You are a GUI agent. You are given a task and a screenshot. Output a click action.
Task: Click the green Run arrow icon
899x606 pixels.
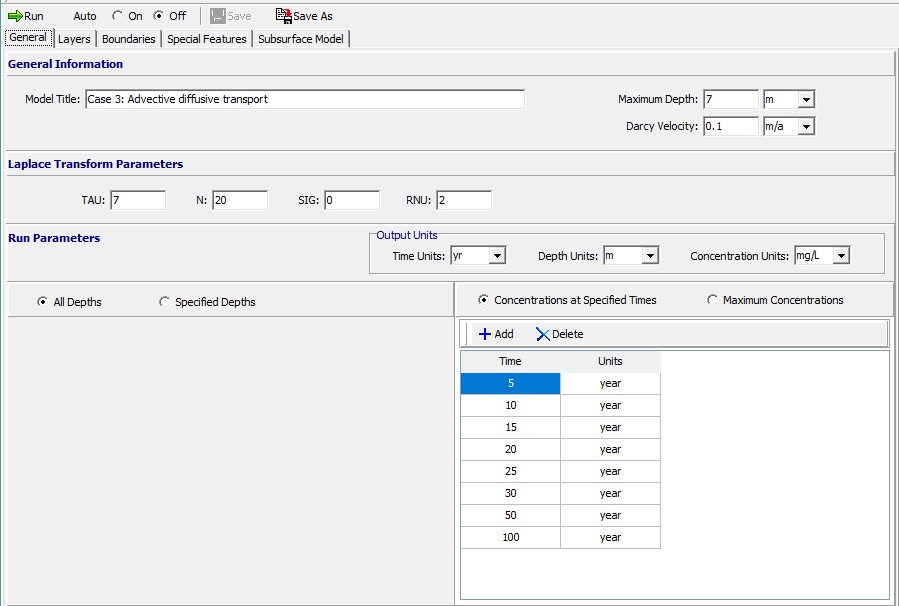click(15, 16)
